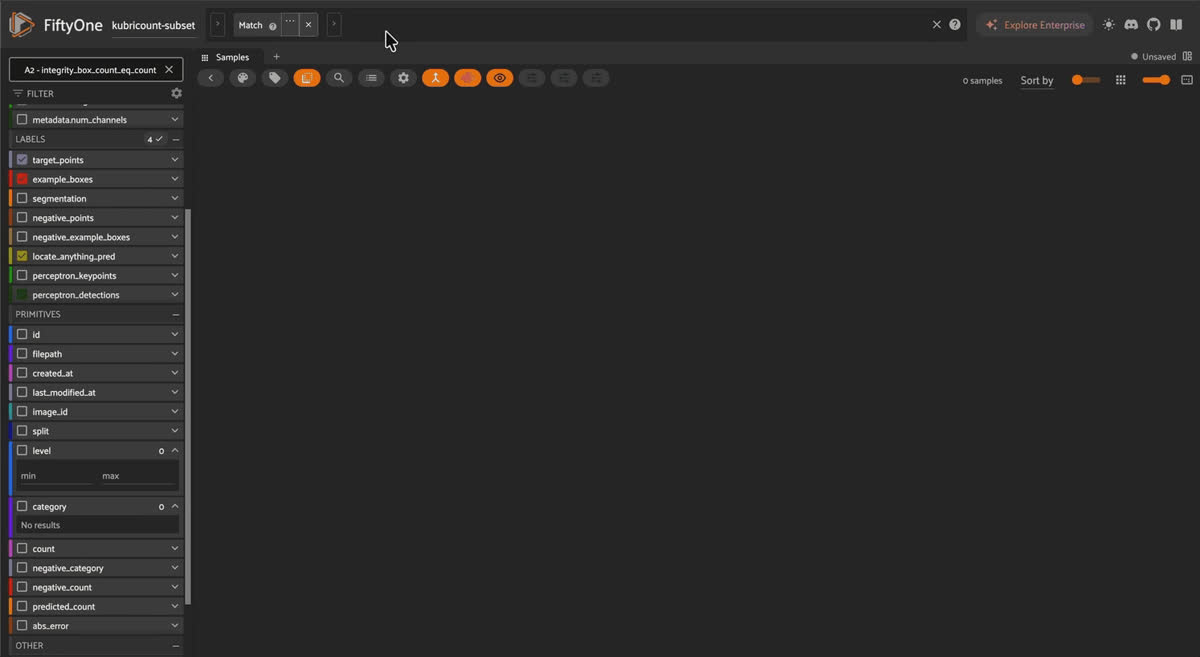Click the orange brain icon
1200x657 pixels.
(467, 77)
